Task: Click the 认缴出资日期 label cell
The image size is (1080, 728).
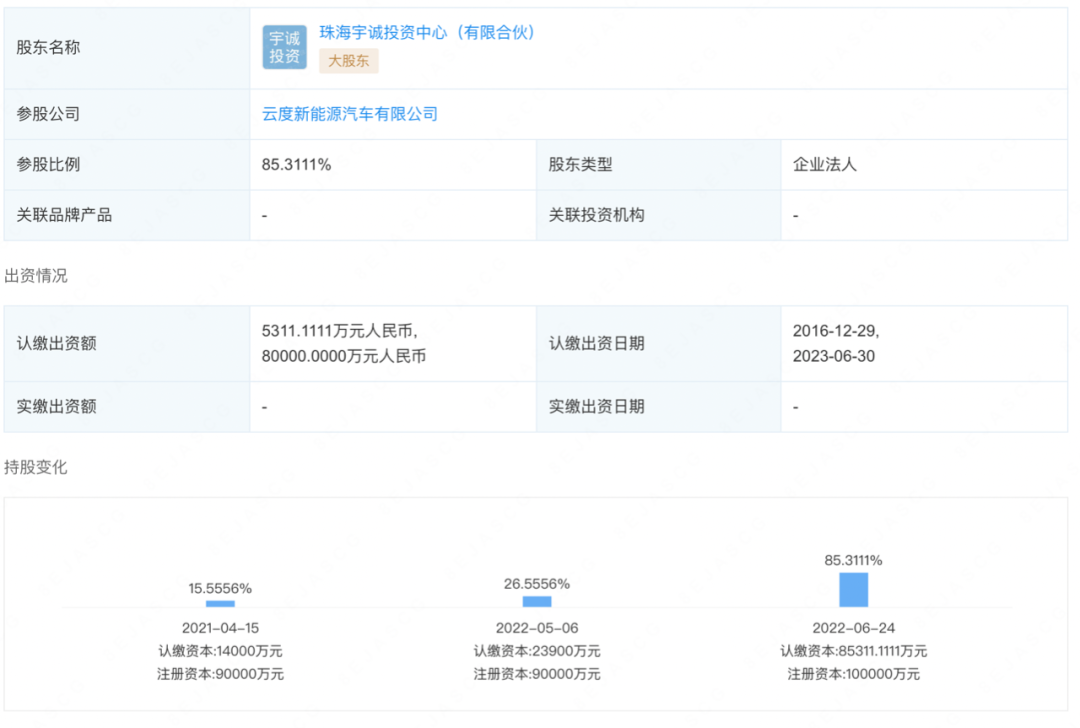Action: [658, 344]
